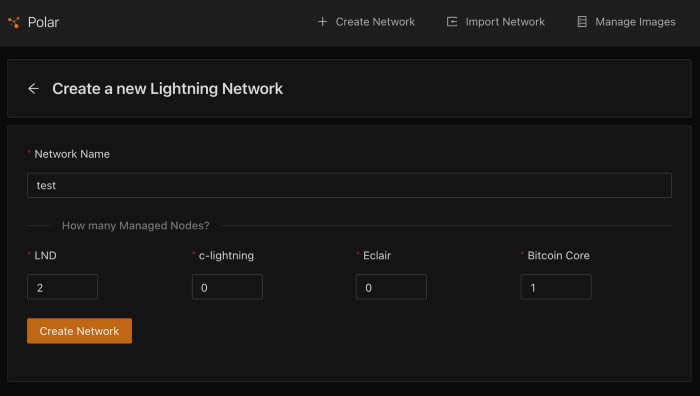Focus the c-lightning node count field

[227, 287]
